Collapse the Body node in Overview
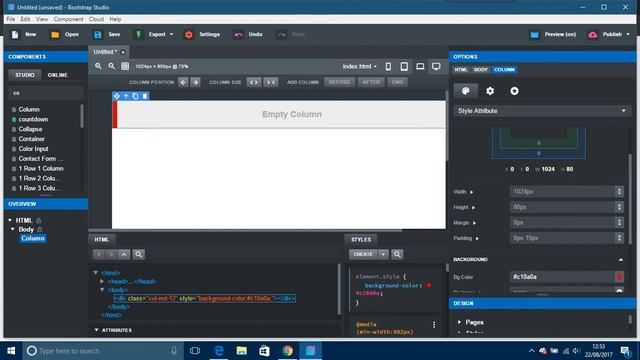Image resolution: width=640 pixels, height=360 pixels. (13, 229)
